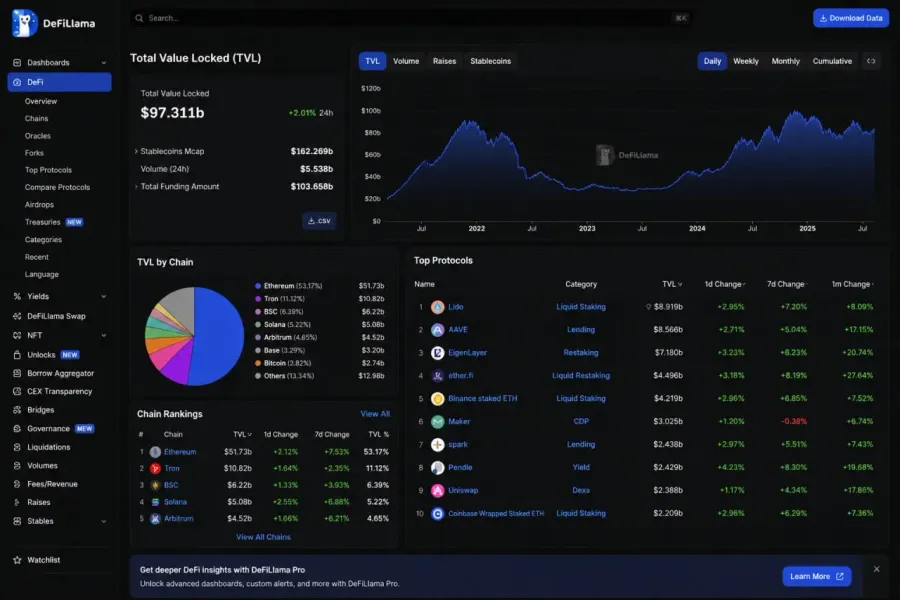Sort protocols by 1d Change header
The width and height of the screenshot is (900, 600).
pos(724,284)
